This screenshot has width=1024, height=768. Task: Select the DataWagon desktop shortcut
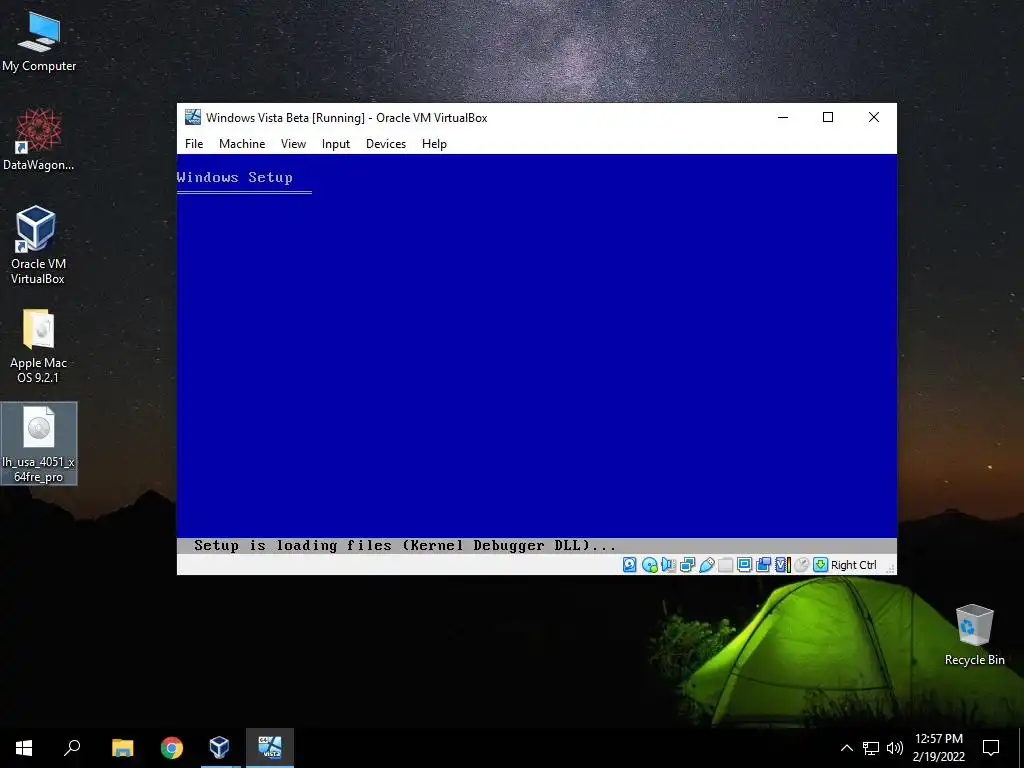[39, 140]
